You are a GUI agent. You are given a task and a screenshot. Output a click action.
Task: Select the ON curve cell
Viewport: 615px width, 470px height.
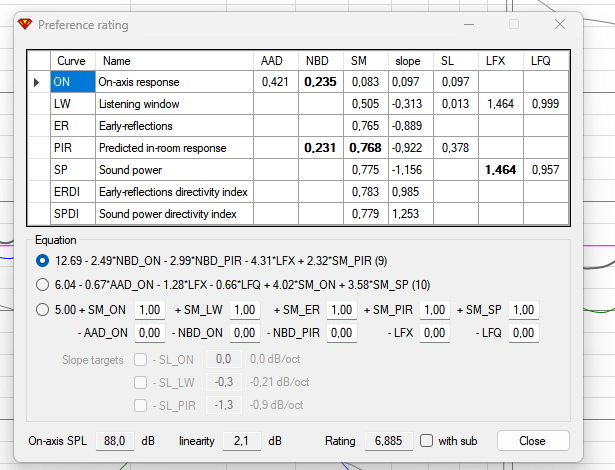(73, 82)
